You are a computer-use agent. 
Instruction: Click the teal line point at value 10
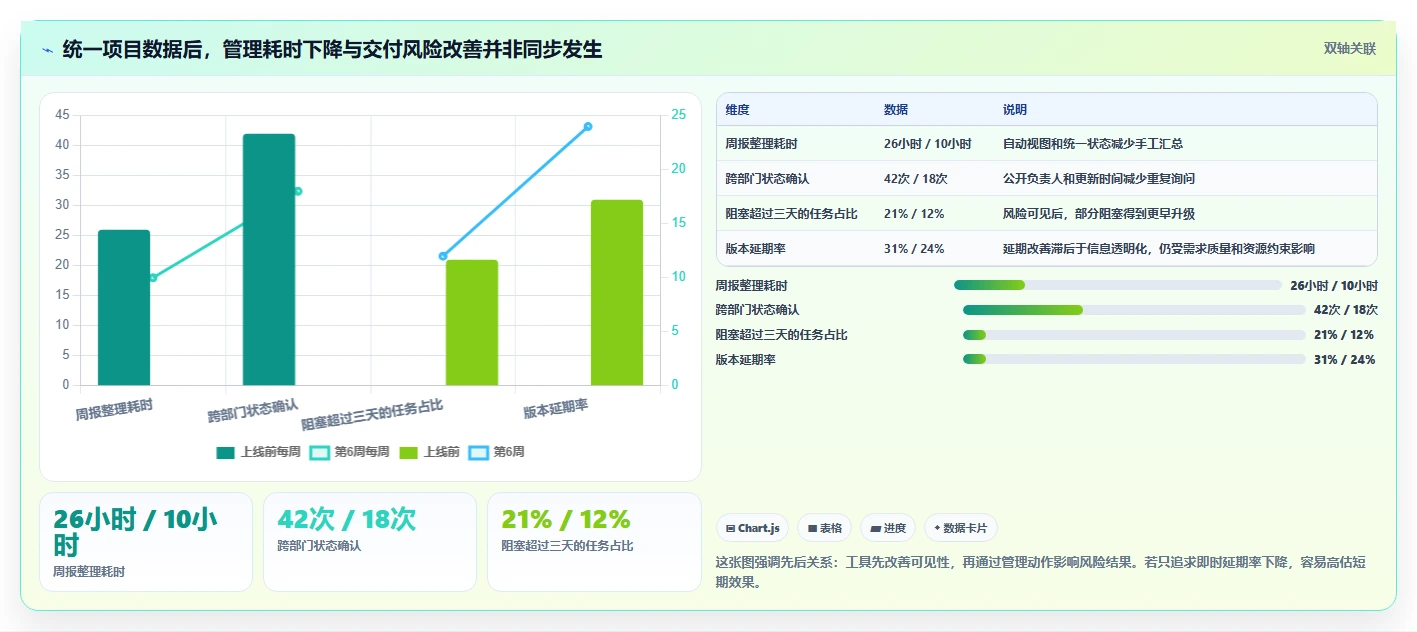(x=153, y=277)
